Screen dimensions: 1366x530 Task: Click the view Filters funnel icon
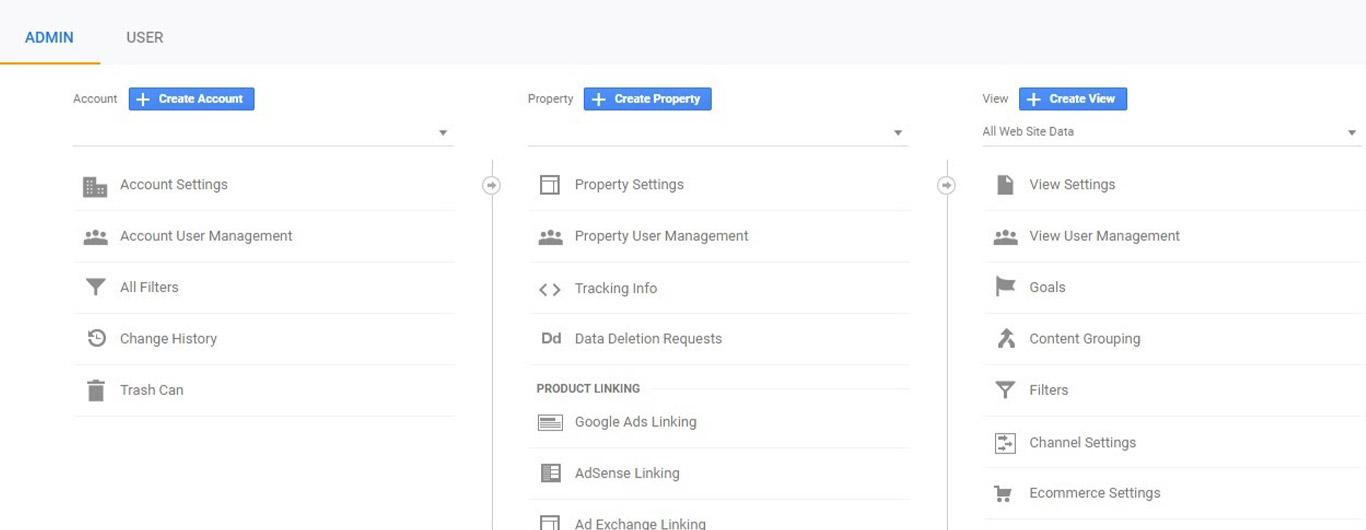pyautogui.click(x=1005, y=390)
